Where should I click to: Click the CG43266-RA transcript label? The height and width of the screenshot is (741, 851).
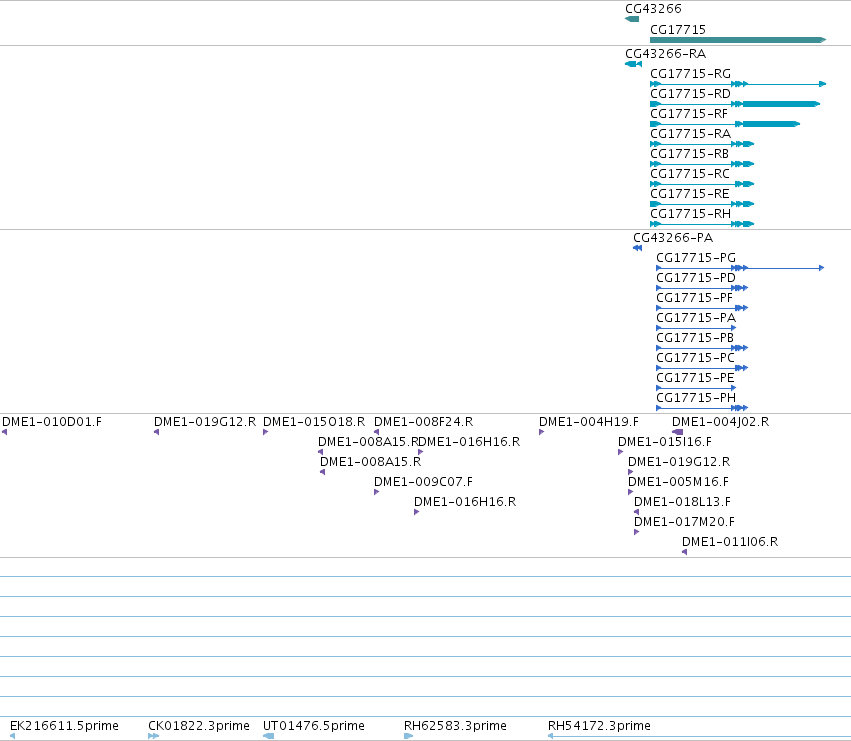(x=665, y=54)
